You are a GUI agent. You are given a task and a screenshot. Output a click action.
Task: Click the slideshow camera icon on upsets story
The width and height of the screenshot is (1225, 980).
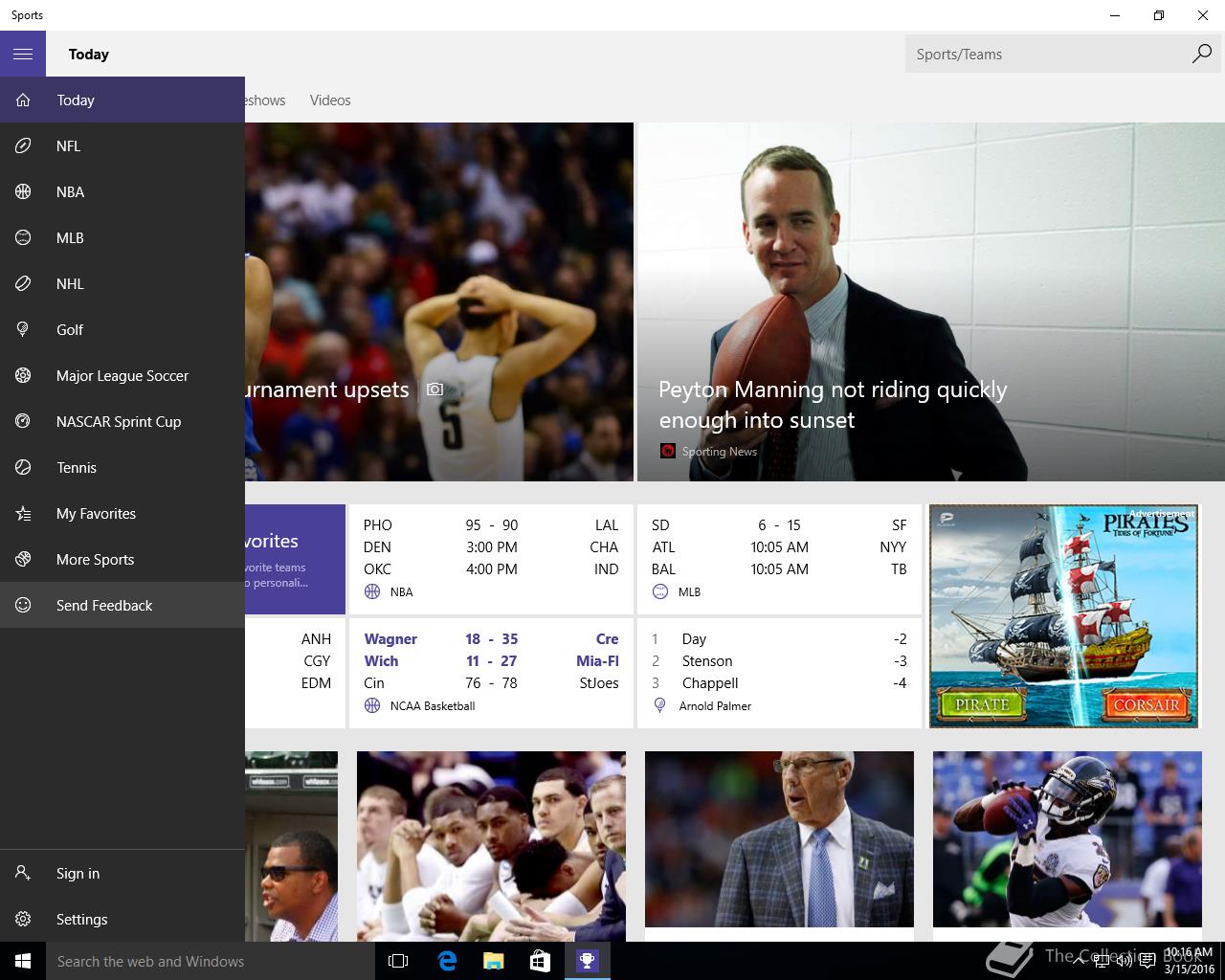[x=435, y=390]
